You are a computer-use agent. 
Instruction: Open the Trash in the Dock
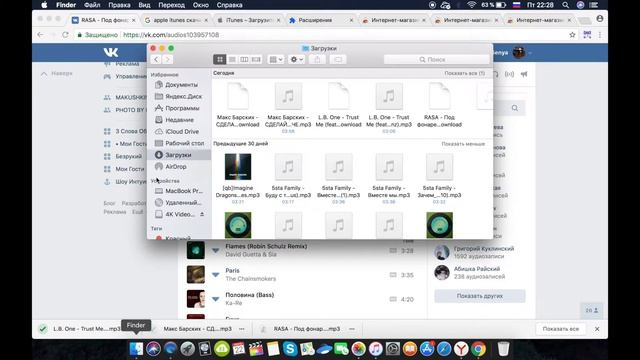coord(503,349)
